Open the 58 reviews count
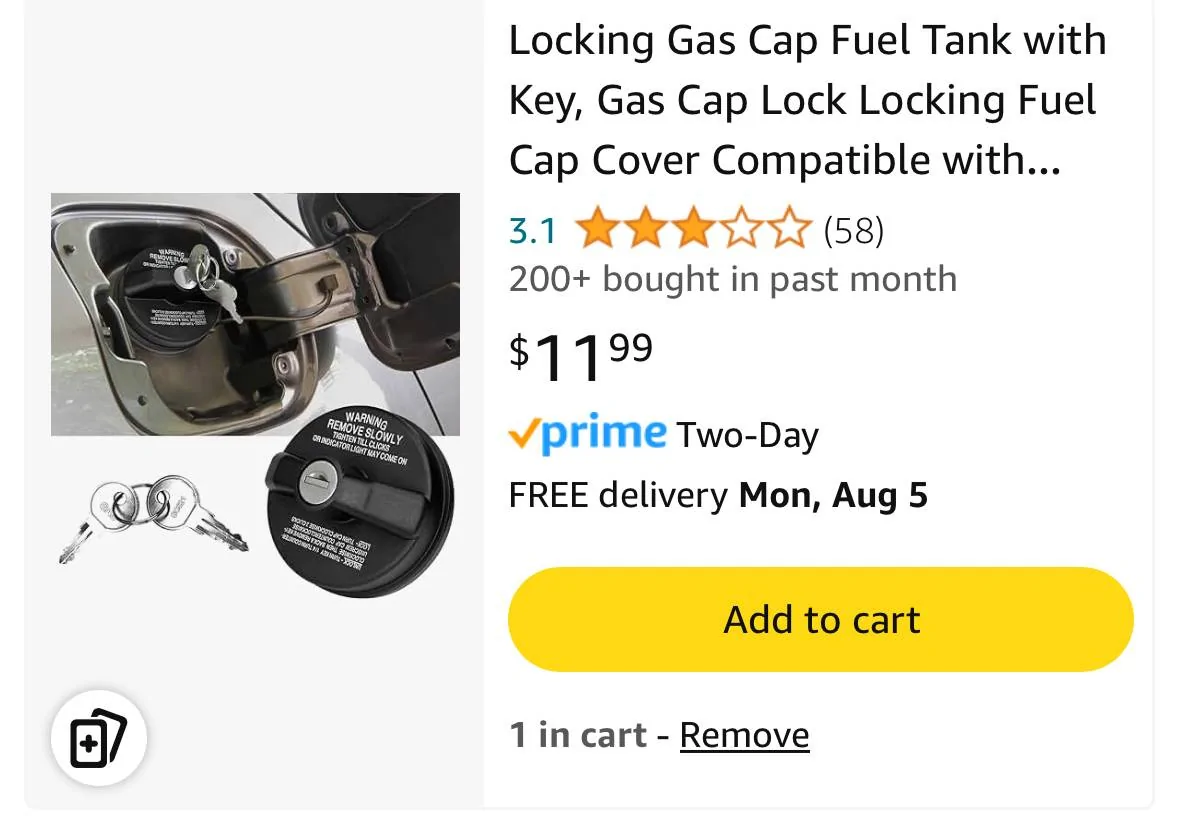This screenshot has width=1179, height=830. pyautogui.click(x=853, y=231)
